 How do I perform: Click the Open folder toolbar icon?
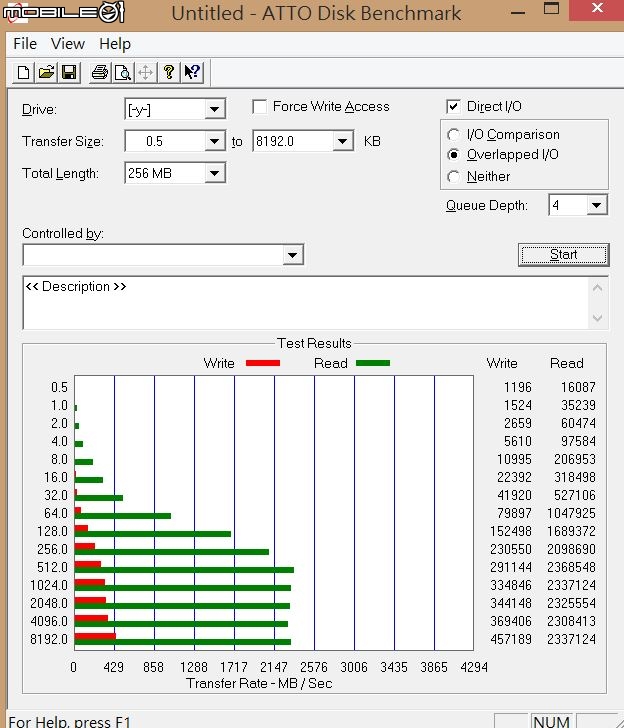click(x=46, y=72)
